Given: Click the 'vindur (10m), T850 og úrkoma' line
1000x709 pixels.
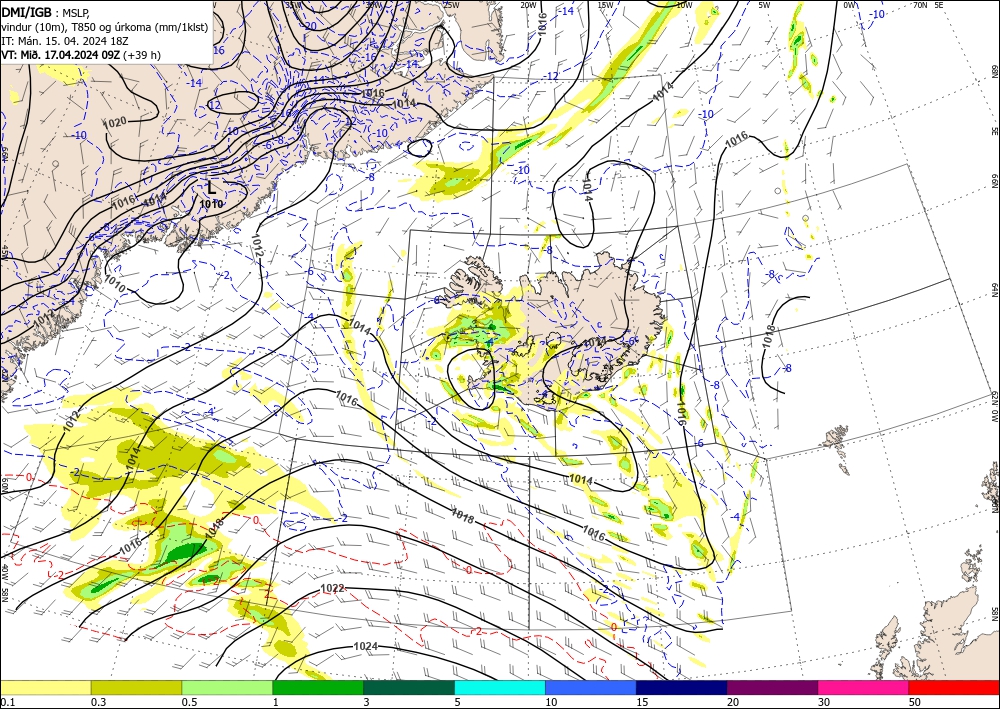Looking at the screenshot, I should pos(105,27).
